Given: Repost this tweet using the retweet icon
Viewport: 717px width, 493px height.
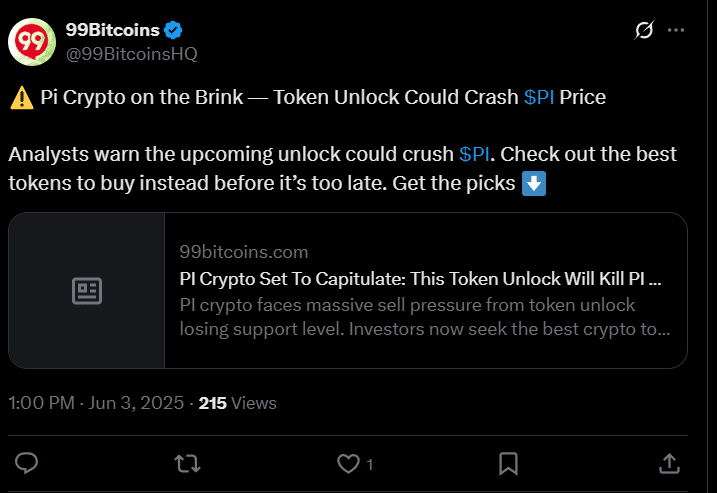Looking at the screenshot, I should coord(187,463).
